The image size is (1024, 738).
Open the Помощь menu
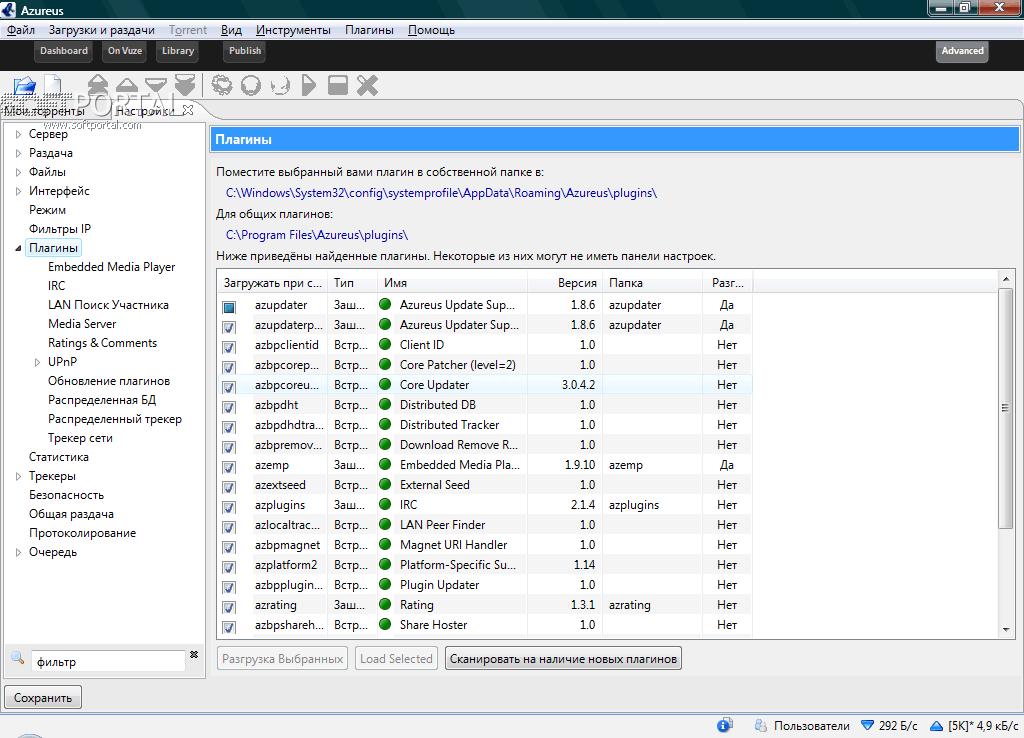[x=431, y=30]
